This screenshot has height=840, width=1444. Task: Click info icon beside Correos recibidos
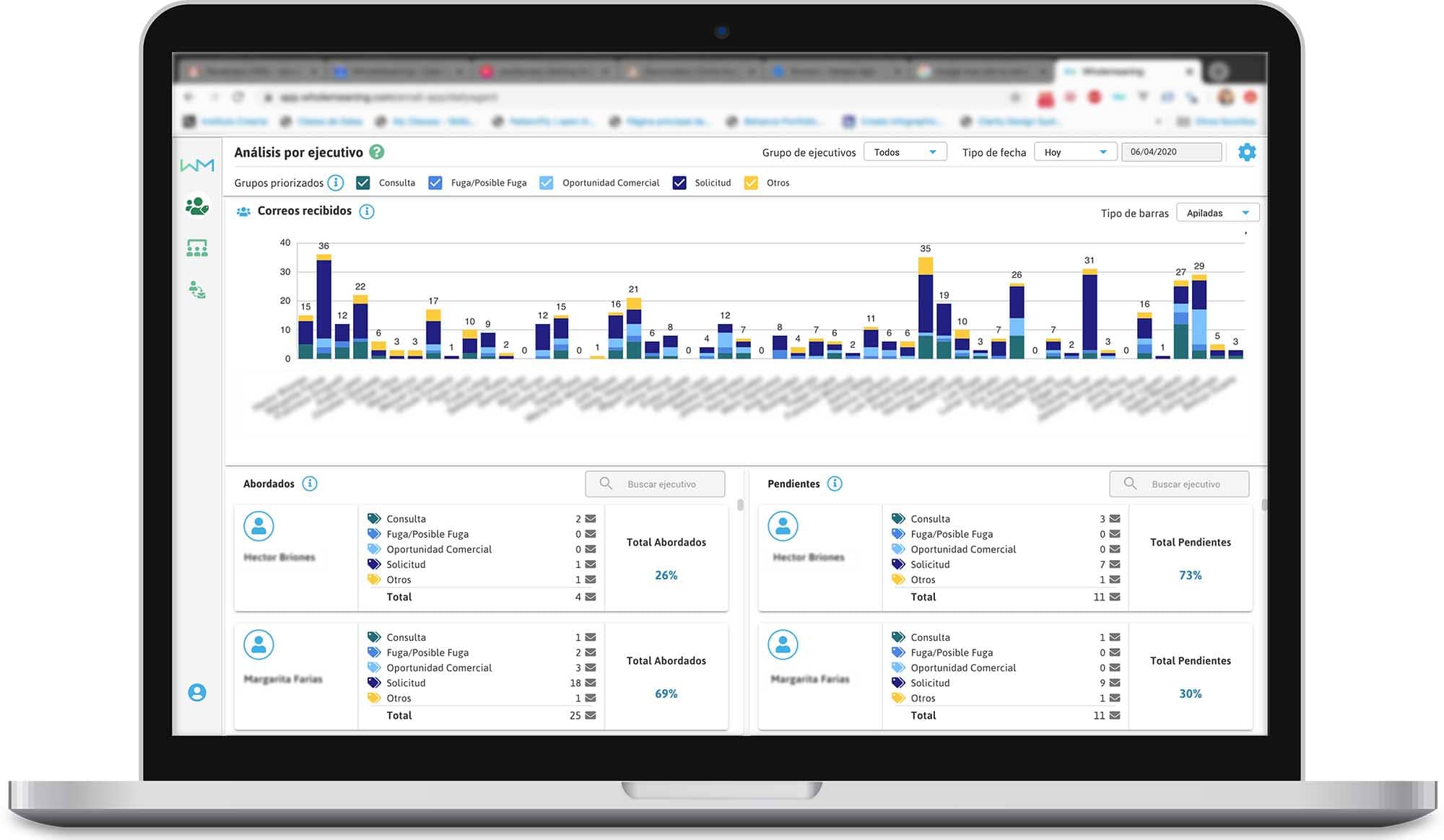pyautogui.click(x=367, y=211)
